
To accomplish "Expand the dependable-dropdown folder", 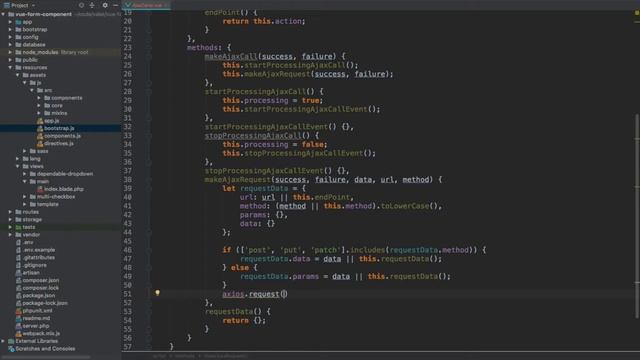I will [x=25, y=174].
